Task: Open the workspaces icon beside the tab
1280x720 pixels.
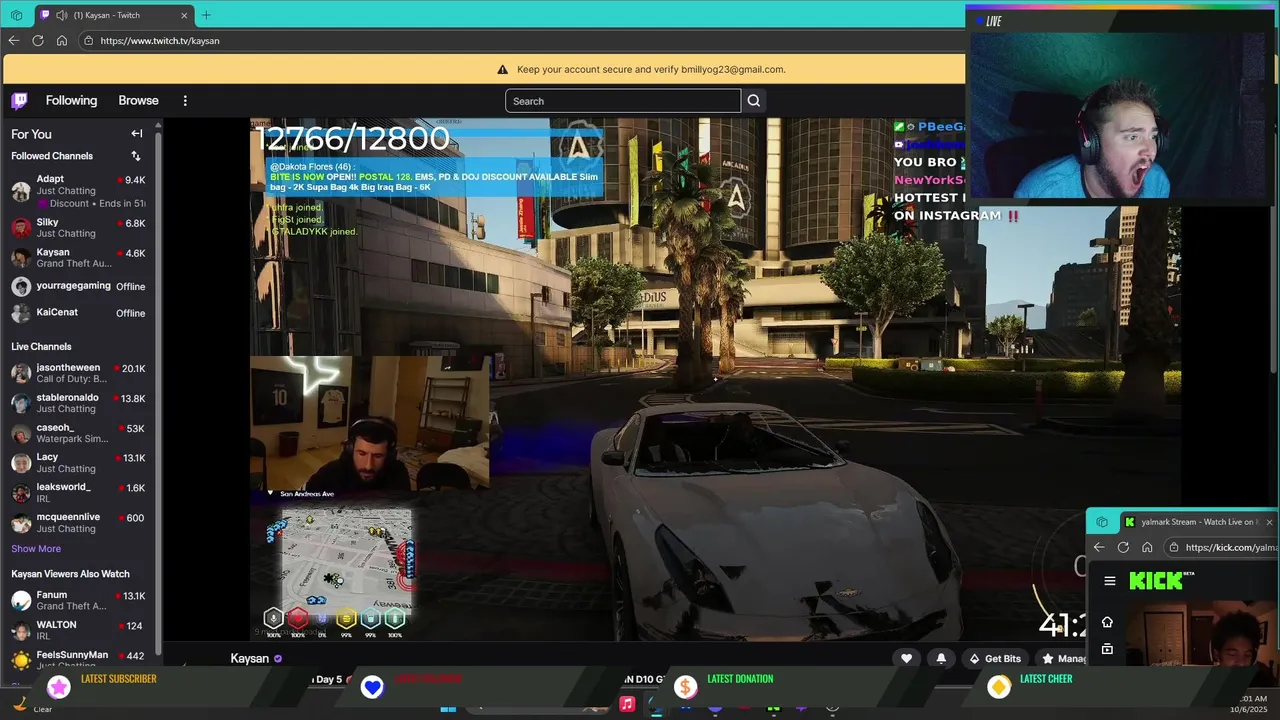Action: (16, 15)
